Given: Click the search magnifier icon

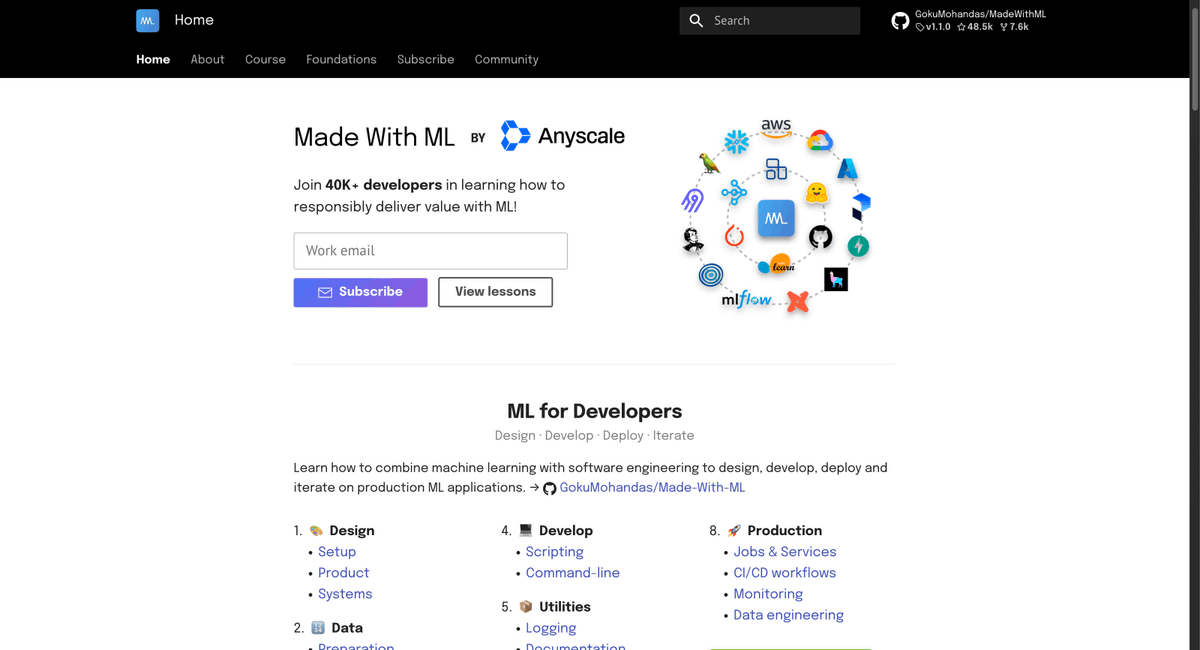Looking at the screenshot, I should coord(697,20).
